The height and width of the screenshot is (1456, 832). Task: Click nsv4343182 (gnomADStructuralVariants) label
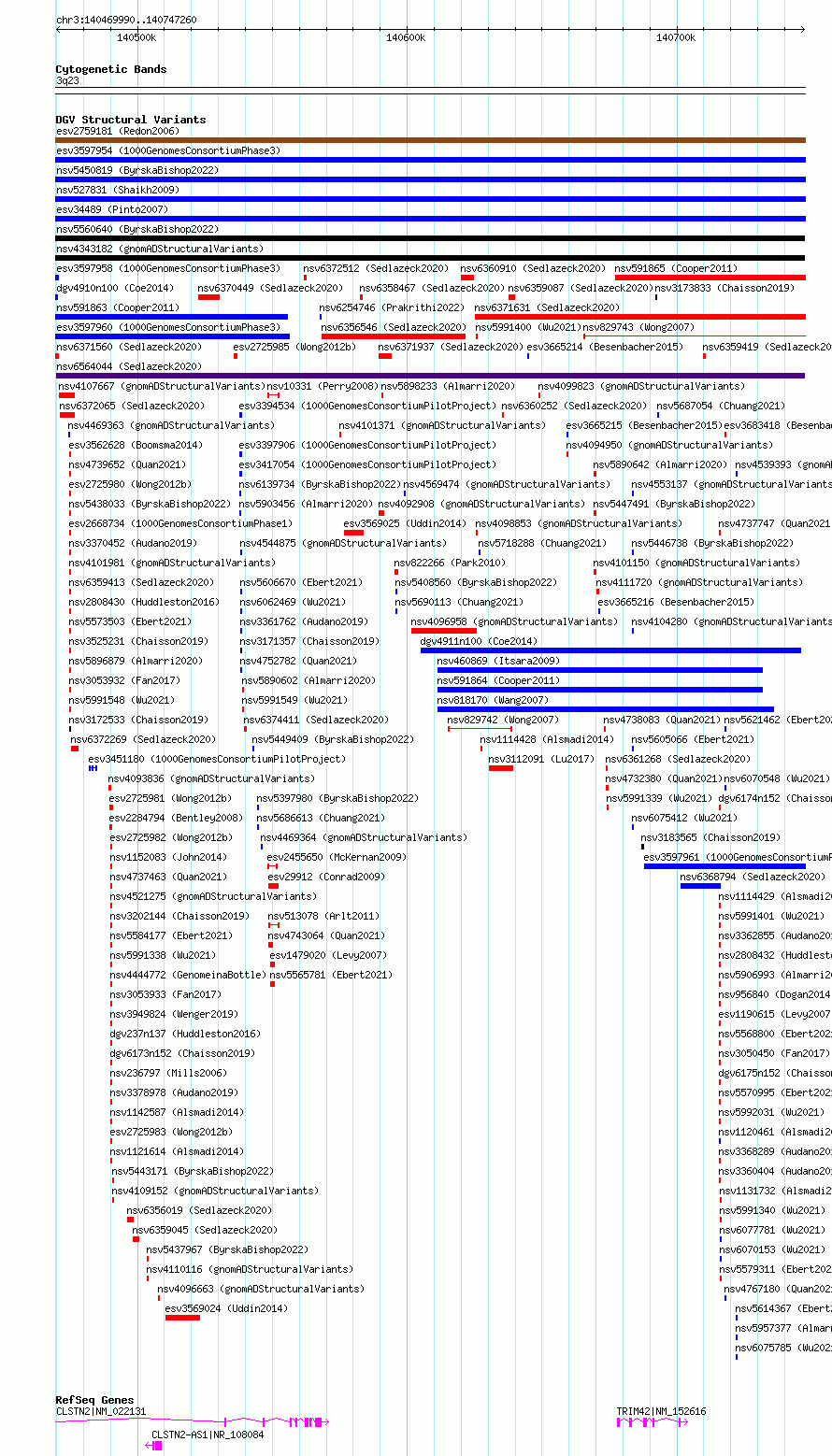pos(160,249)
